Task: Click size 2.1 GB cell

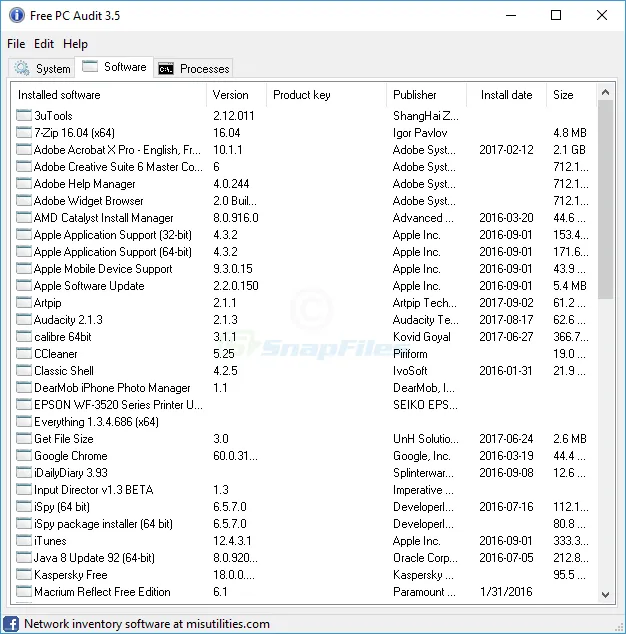Action: 569,150
